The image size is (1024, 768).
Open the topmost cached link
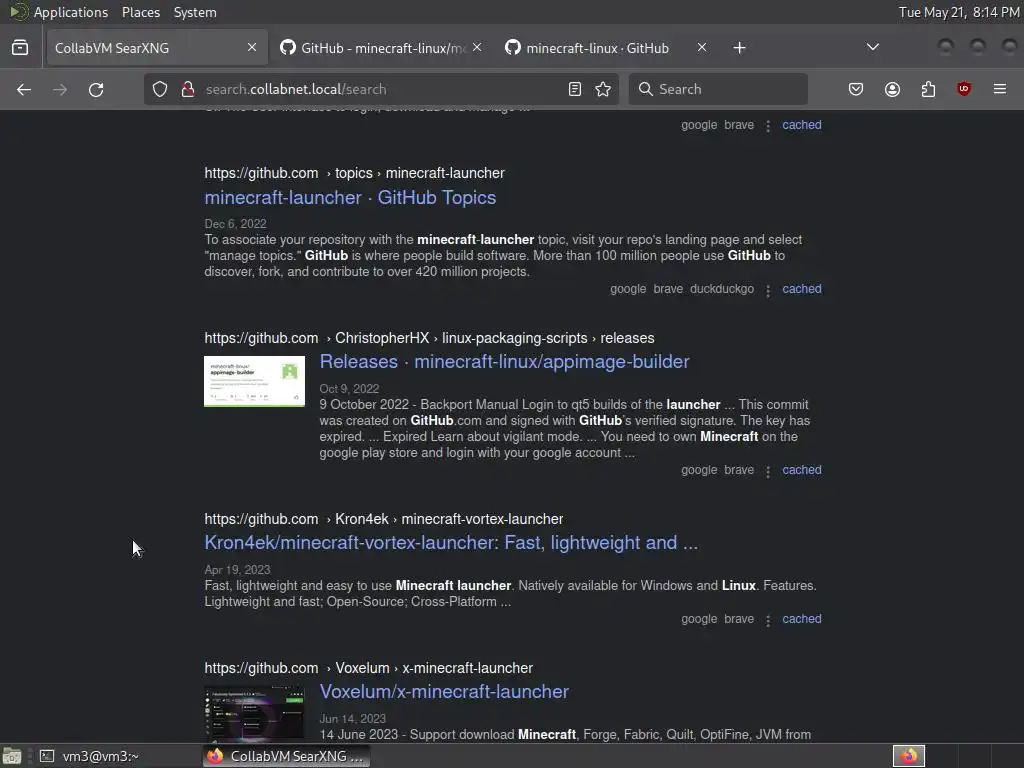pos(802,125)
